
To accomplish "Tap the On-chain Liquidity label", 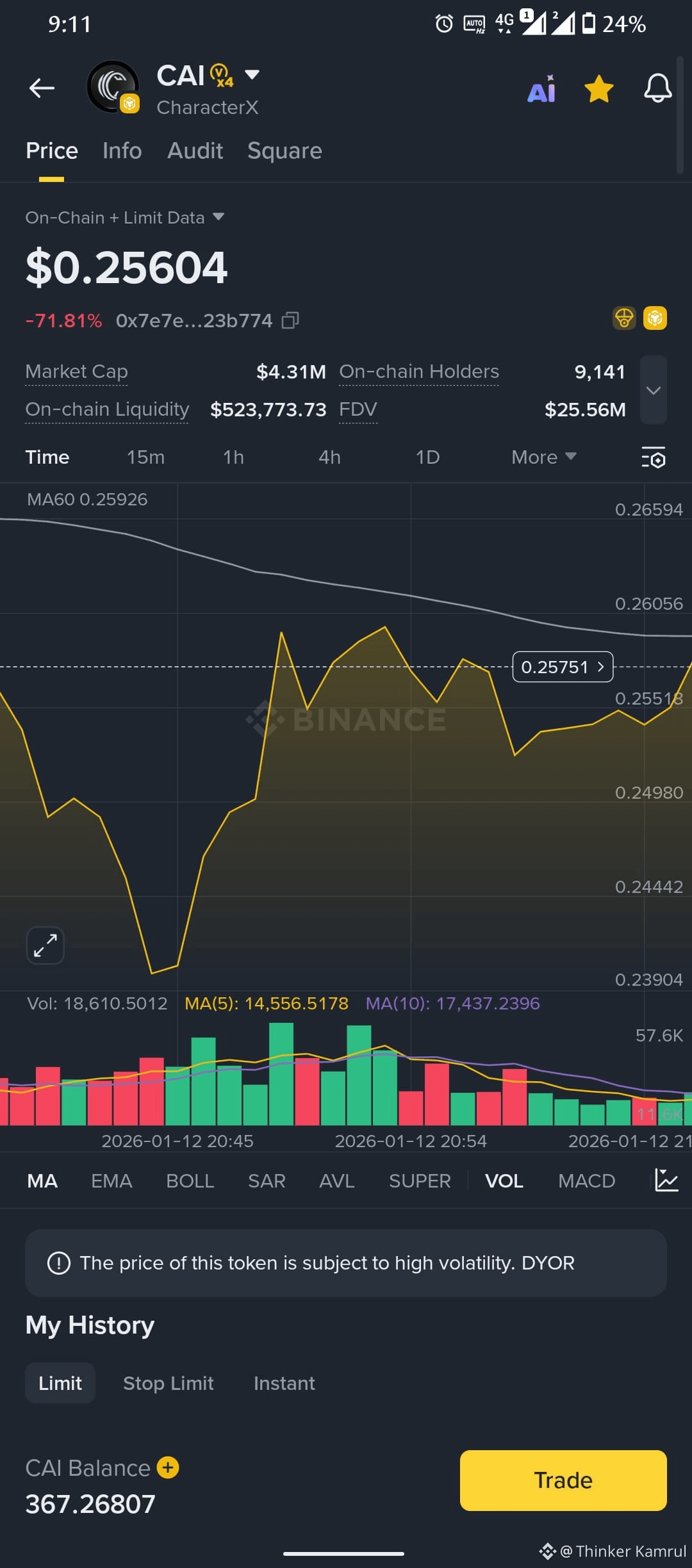I will (107, 409).
